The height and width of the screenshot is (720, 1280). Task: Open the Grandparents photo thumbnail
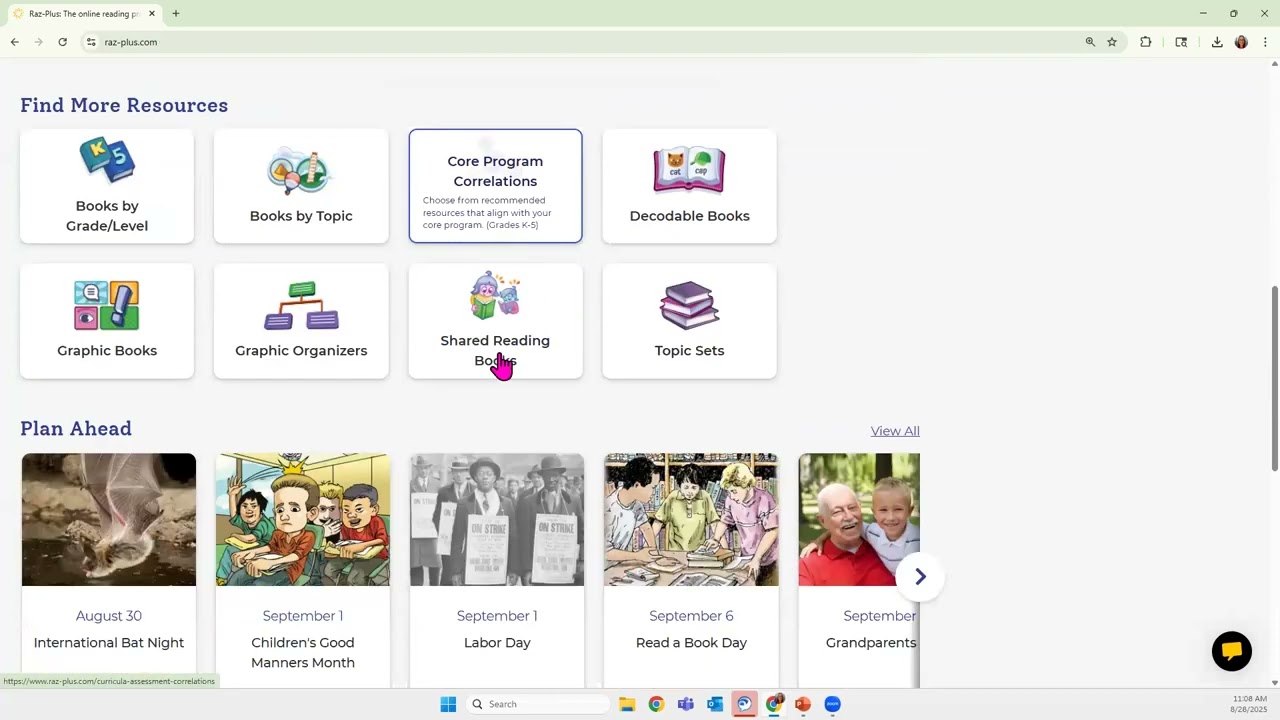point(859,520)
